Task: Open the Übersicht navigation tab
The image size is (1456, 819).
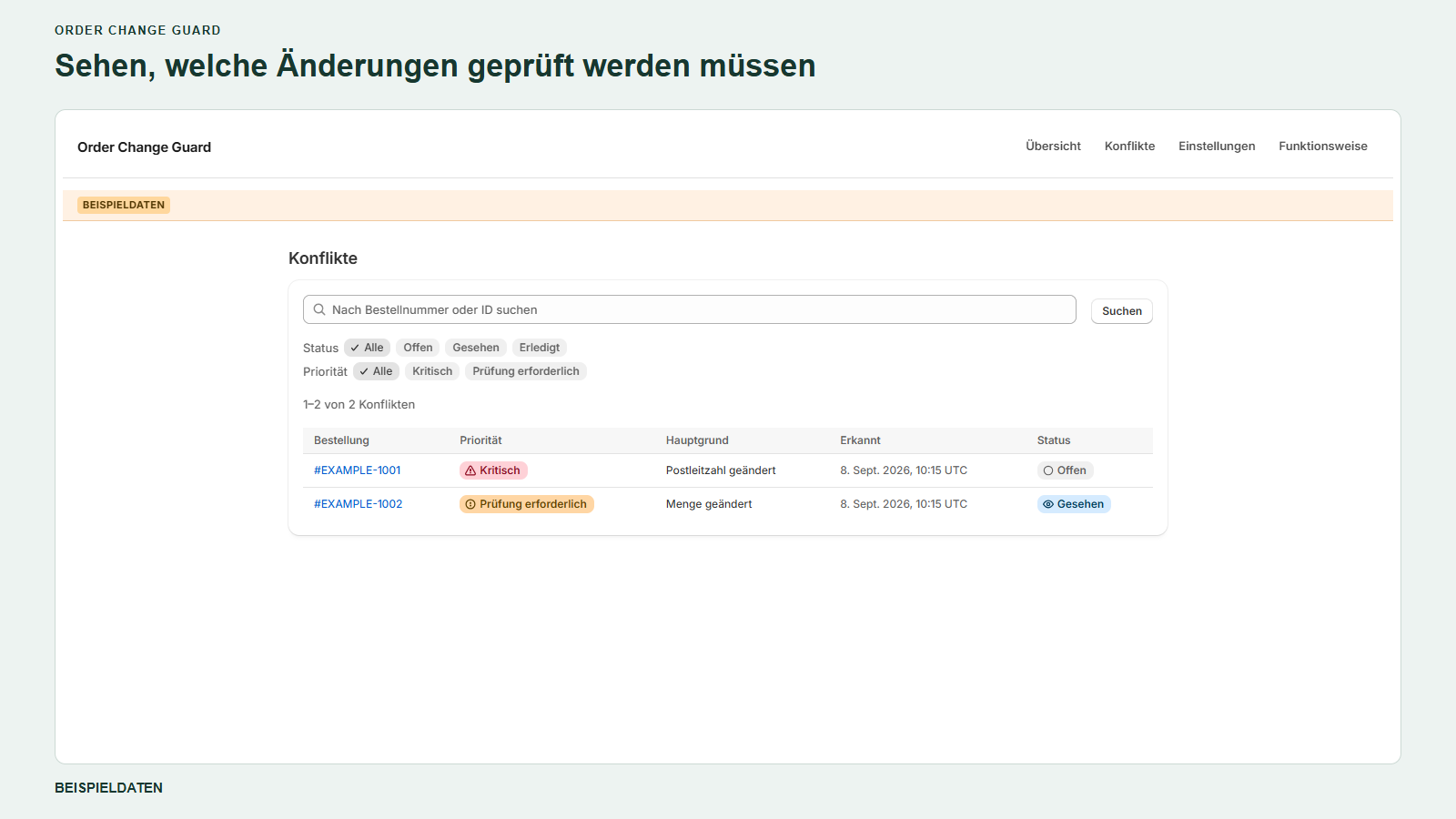Action: 1053,146
